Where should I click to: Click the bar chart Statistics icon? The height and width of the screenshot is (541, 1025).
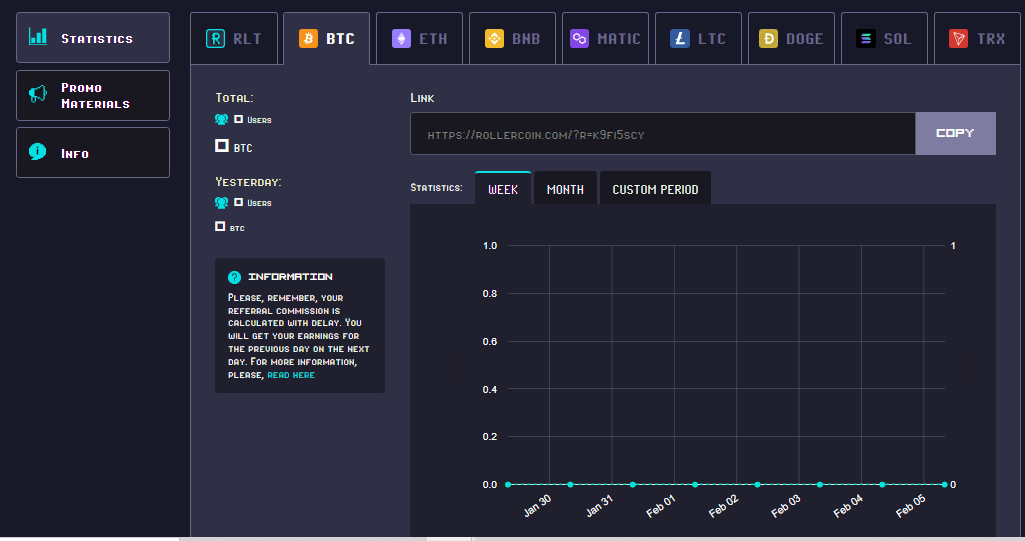pyautogui.click(x=38, y=37)
